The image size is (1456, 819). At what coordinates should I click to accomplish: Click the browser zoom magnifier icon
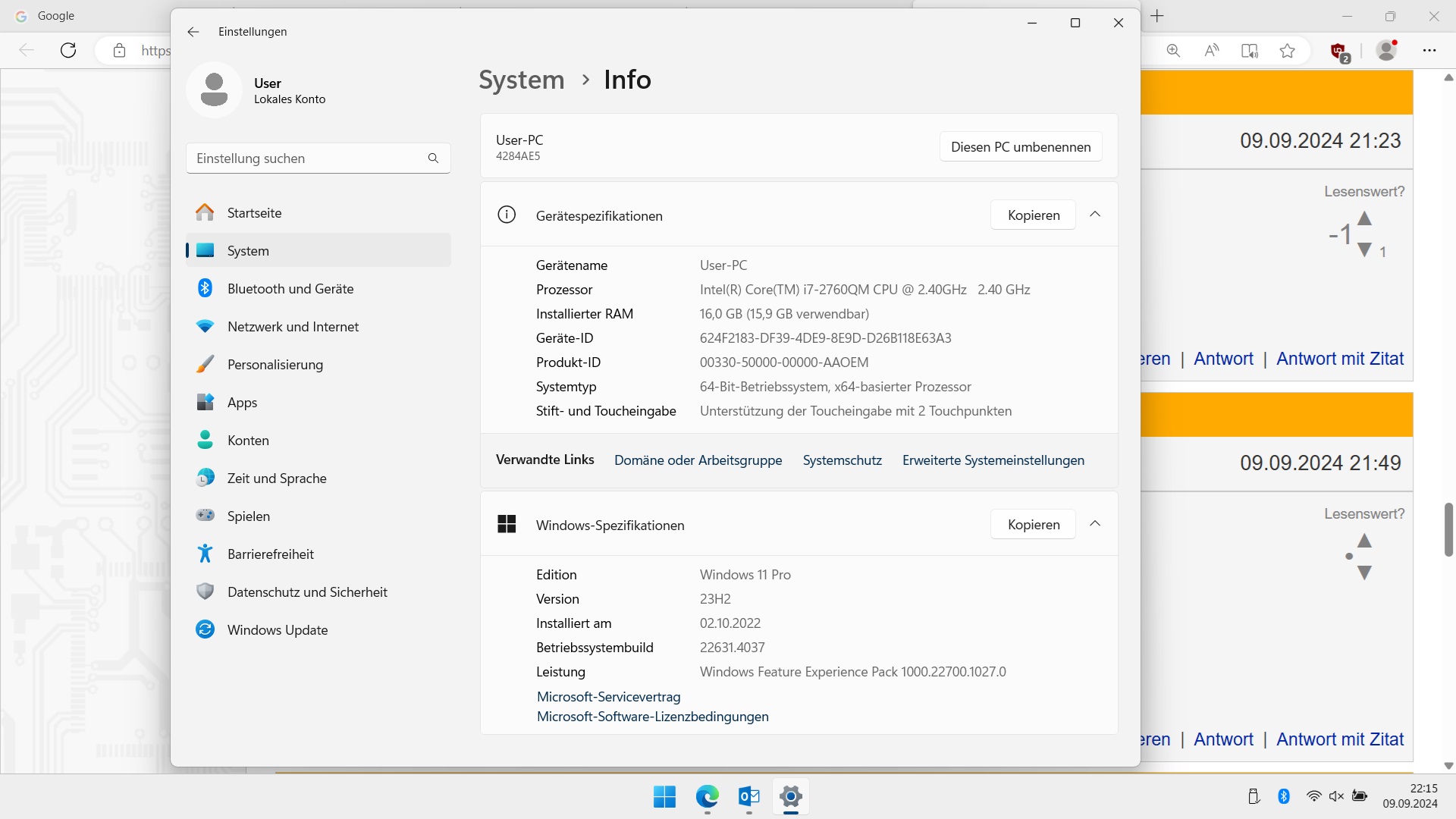[1173, 51]
